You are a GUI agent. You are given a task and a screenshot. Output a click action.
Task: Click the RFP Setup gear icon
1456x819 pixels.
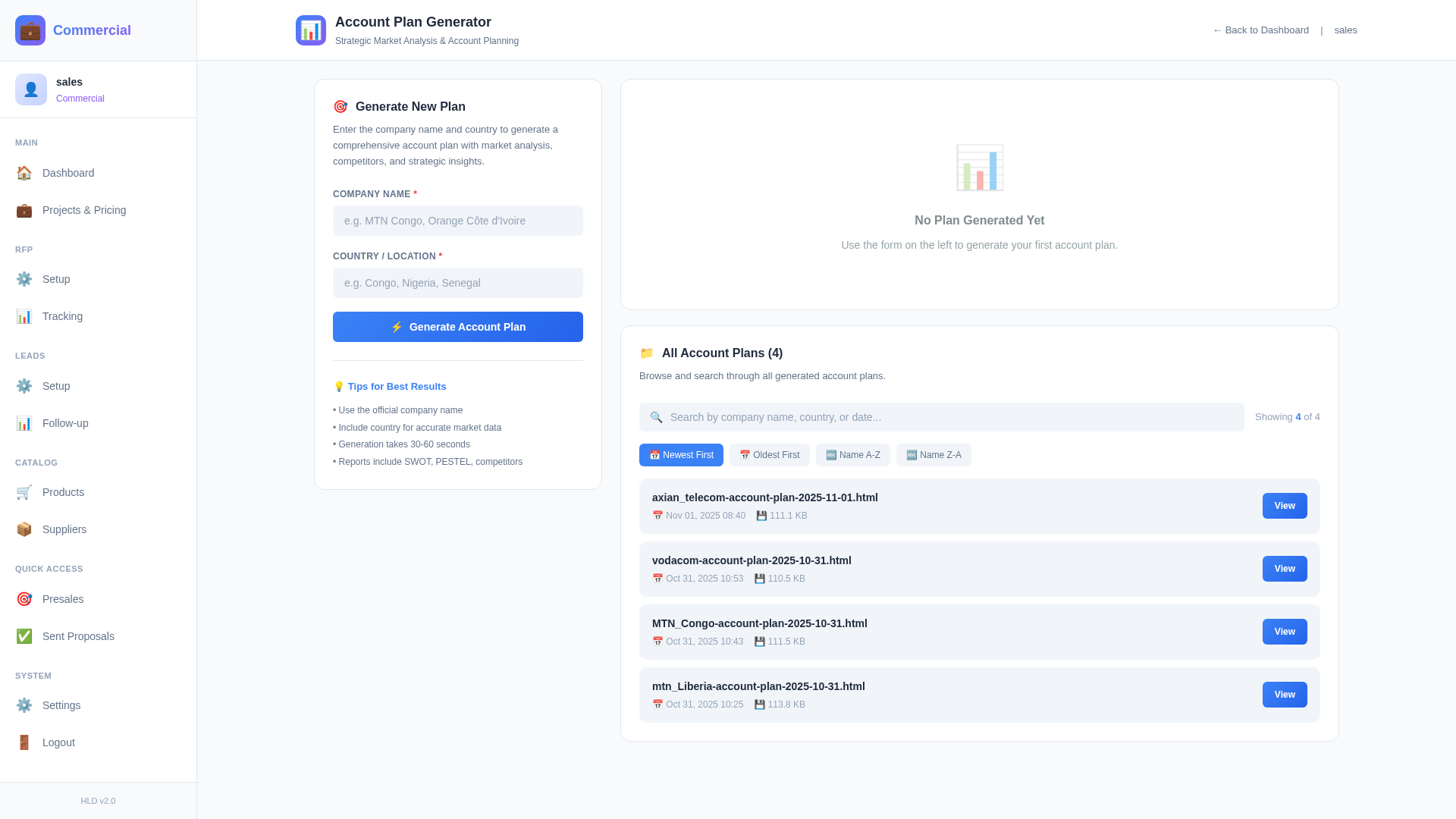click(24, 279)
